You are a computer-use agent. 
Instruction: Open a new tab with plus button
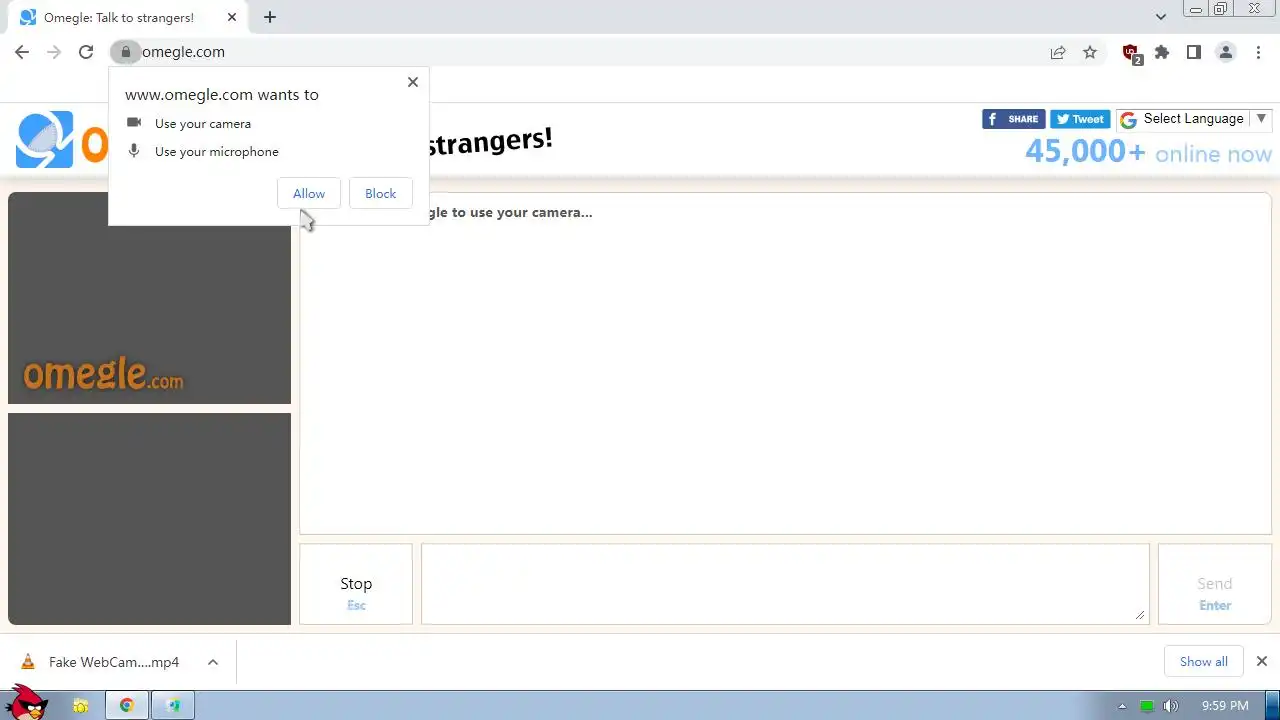coord(270,17)
